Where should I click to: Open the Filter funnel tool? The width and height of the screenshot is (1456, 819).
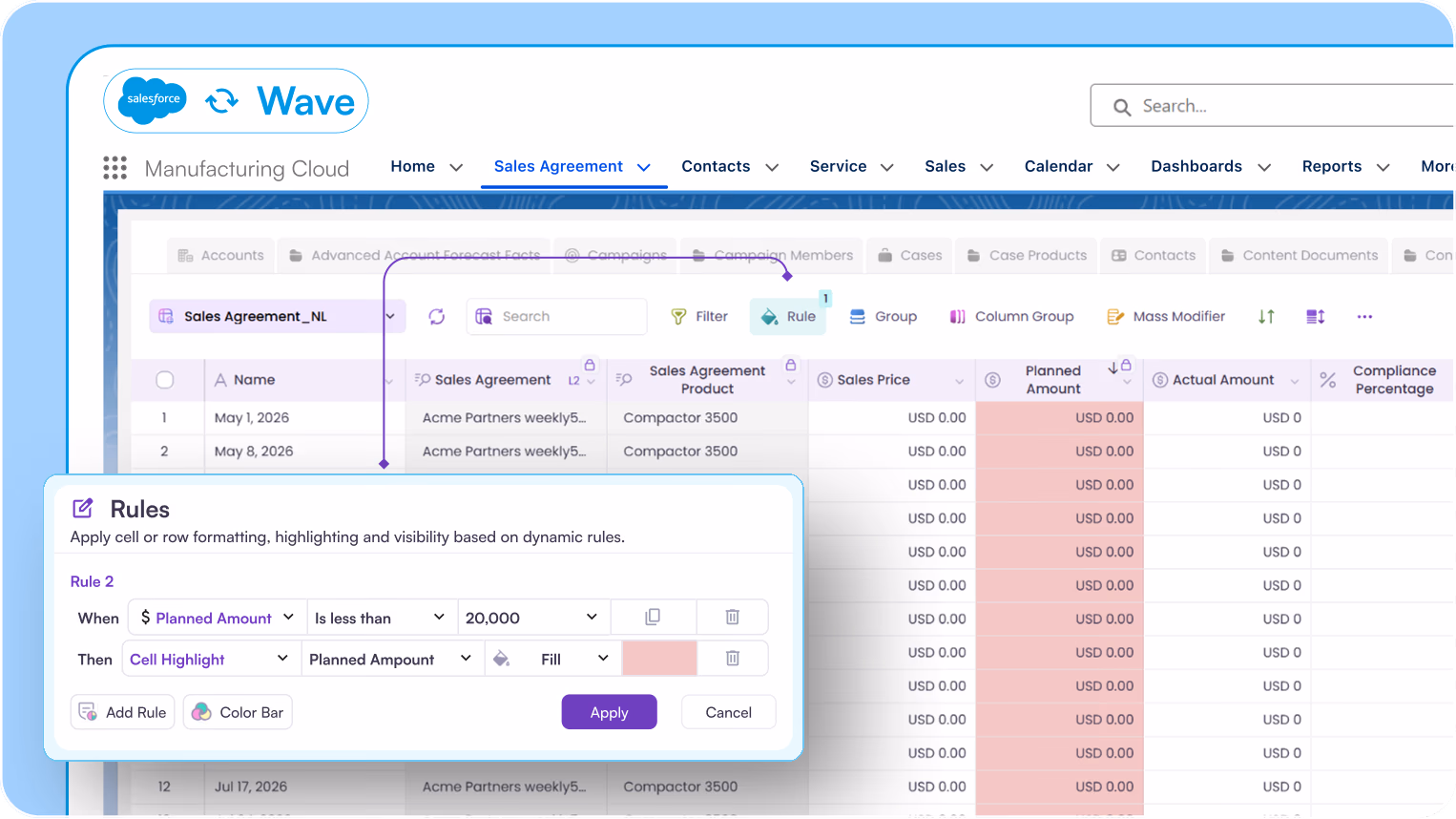pos(699,316)
